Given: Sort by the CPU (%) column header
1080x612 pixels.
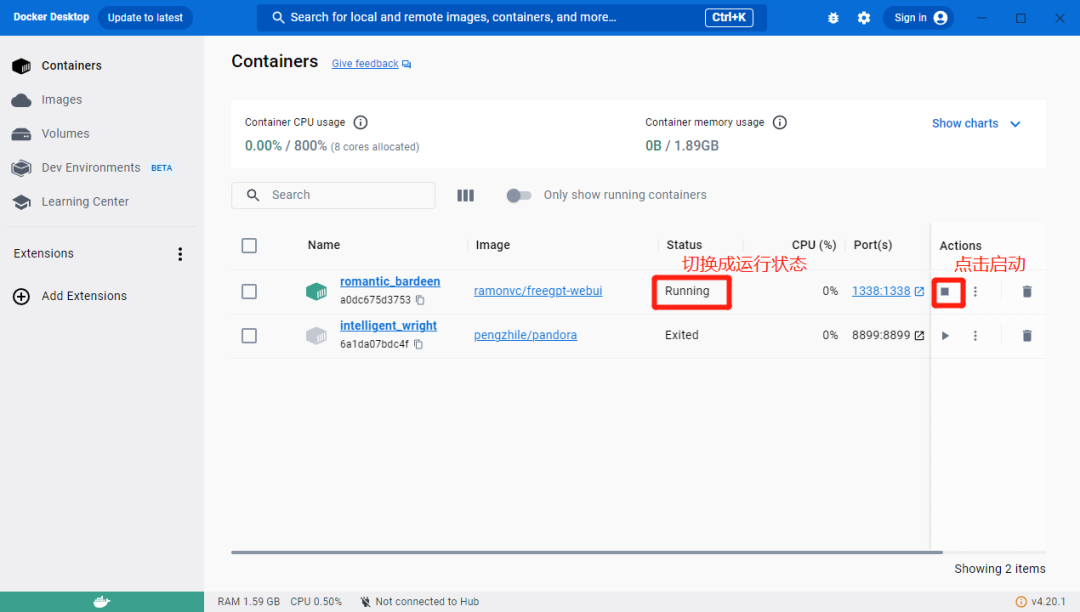Looking at the screenshot, I should tap(813, 245).
